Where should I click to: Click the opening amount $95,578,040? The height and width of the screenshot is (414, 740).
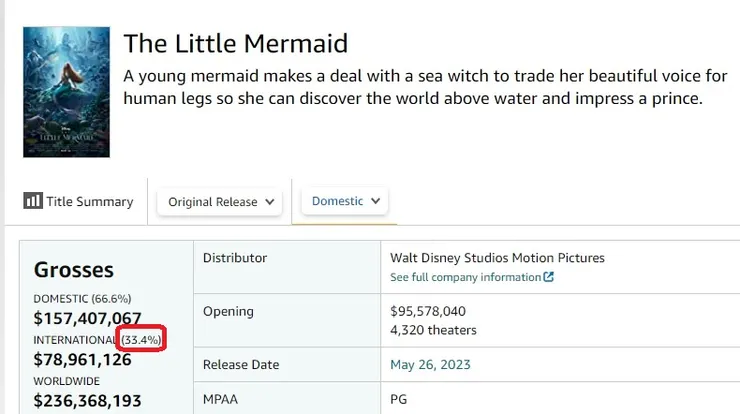428,311
